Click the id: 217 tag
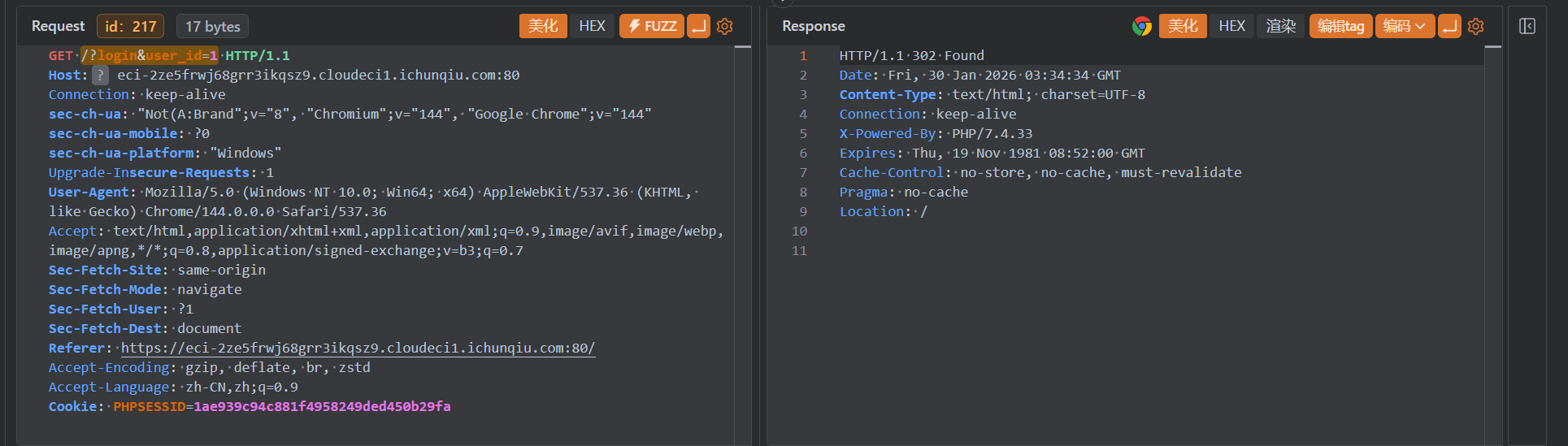This screenshot has width=1568, height=446. (130, 26)
